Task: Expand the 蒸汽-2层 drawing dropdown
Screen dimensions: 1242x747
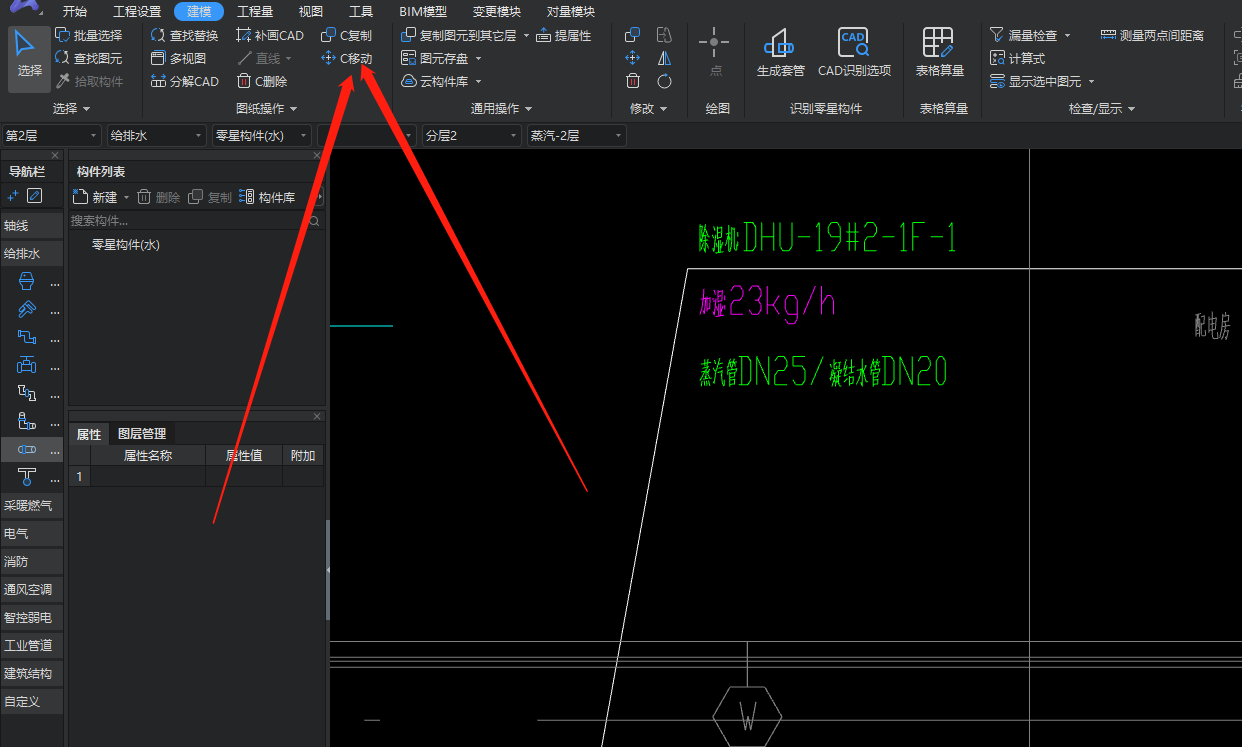Action: 576,135
